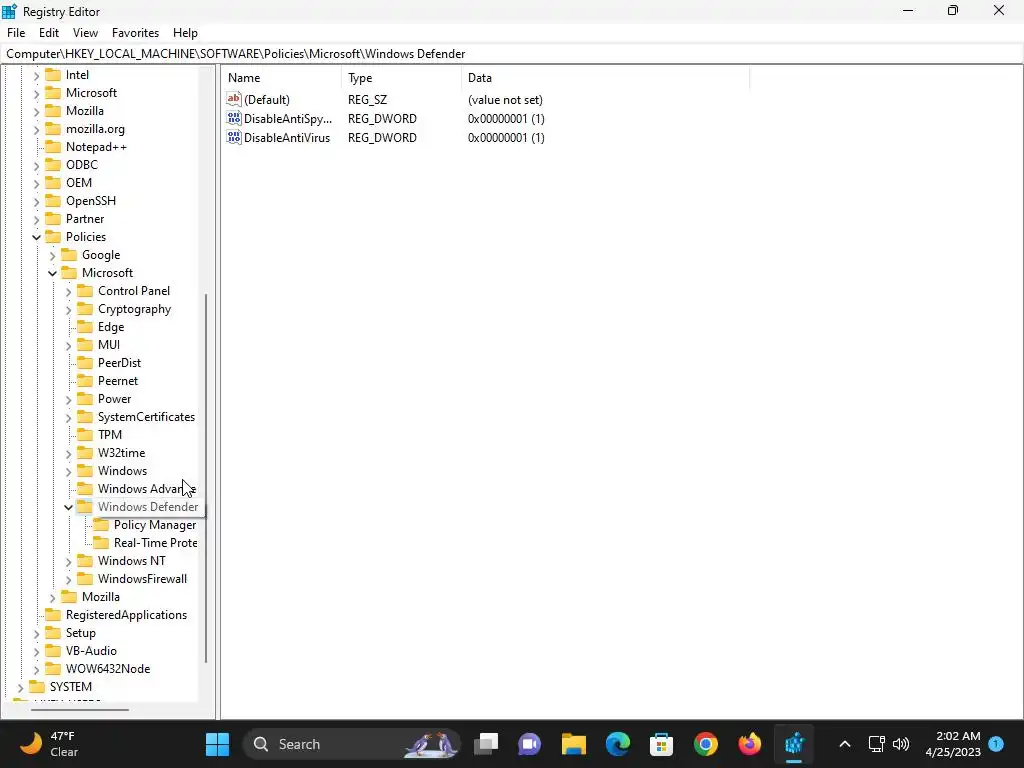This screenshot has height=768, width=1024.
Task: Select the Setup key label
Action: point(81,633)
